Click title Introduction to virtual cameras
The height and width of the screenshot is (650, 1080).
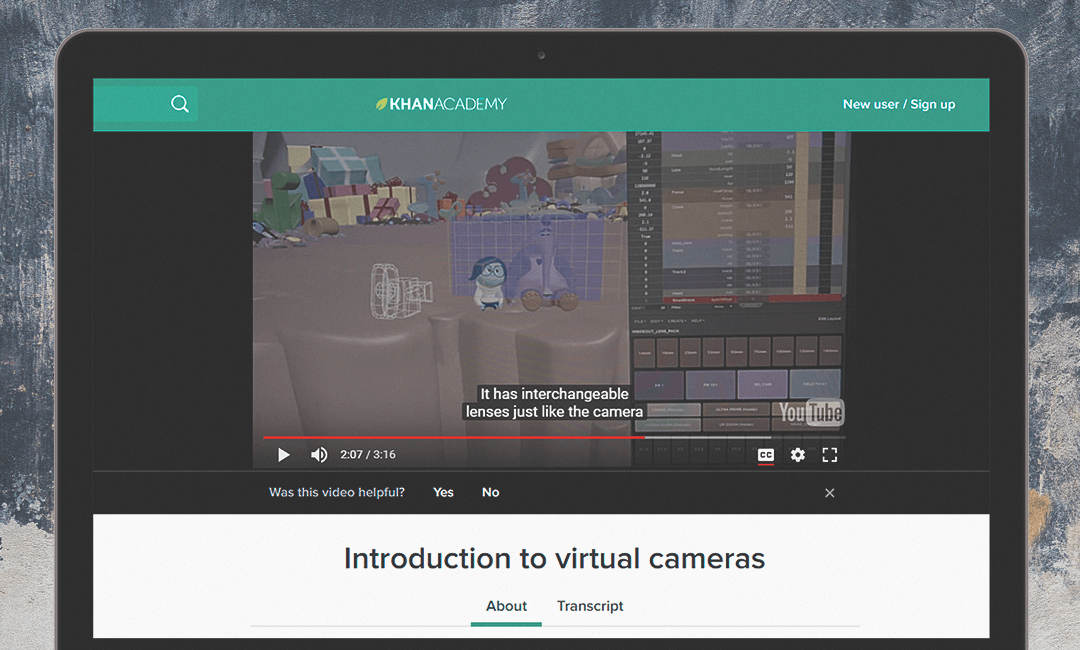coord(554,558)
